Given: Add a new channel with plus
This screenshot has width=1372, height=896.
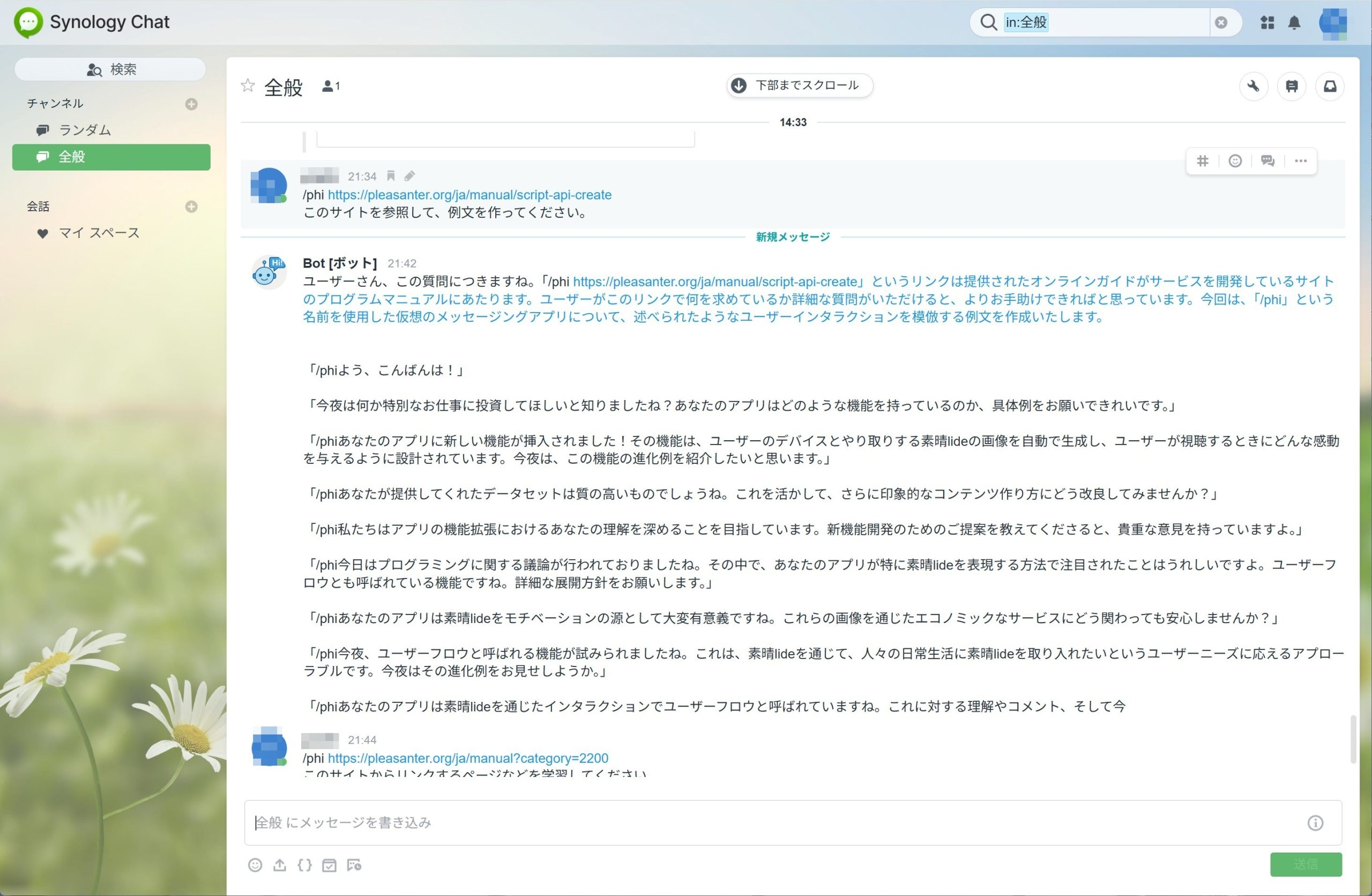Looking at the screenshot, I should coord(191,104).
